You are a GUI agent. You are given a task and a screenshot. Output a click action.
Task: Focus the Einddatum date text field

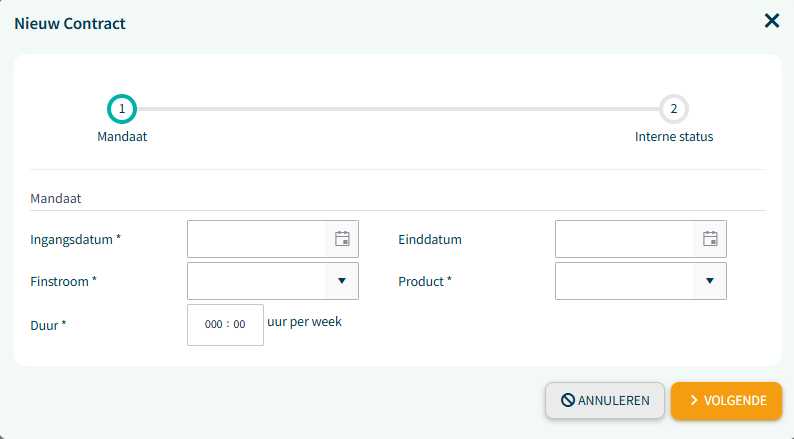tap(624, 239)
